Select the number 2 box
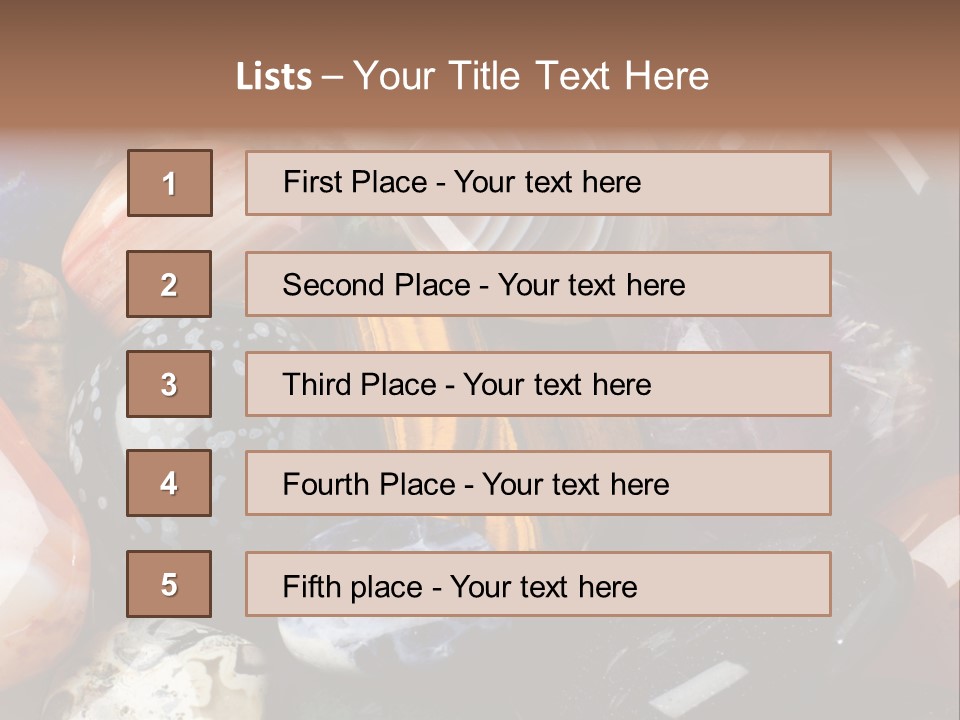Viewport: 960px width, 720px height. tap(169, 284)
